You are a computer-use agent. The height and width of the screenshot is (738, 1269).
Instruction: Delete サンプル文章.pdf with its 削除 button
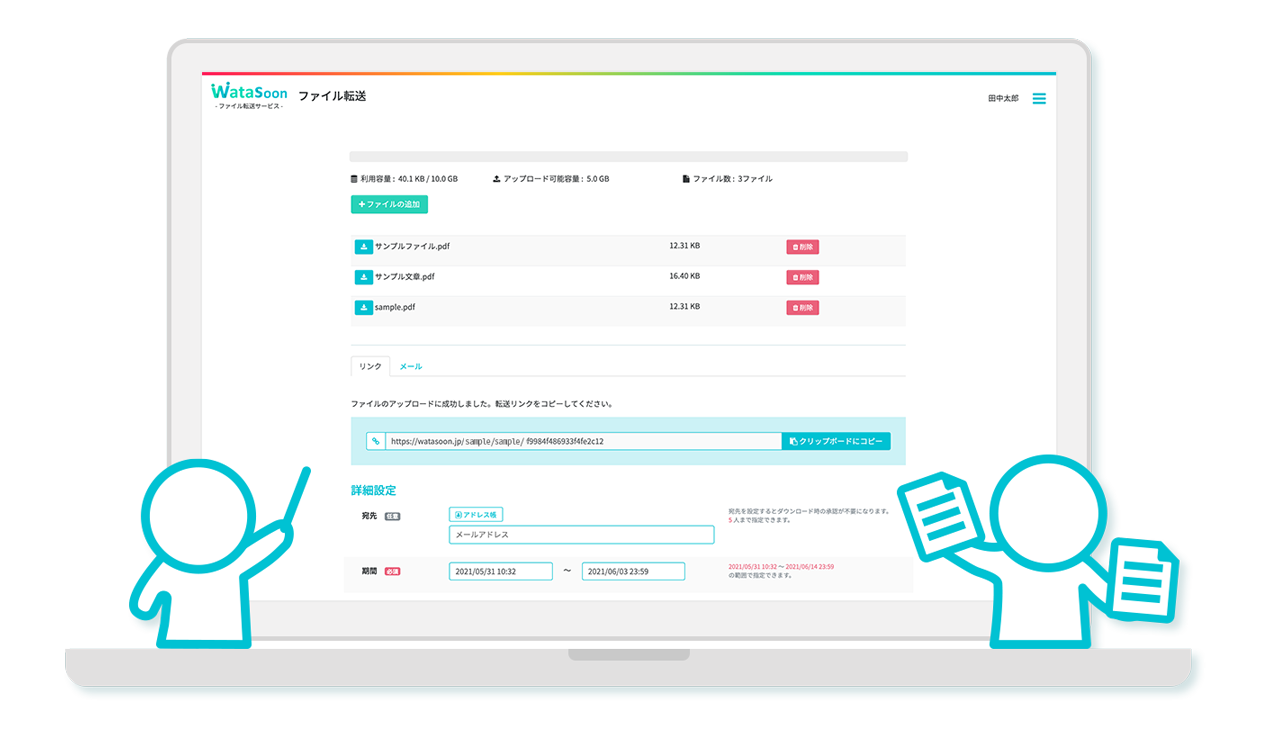coord(802,277)
